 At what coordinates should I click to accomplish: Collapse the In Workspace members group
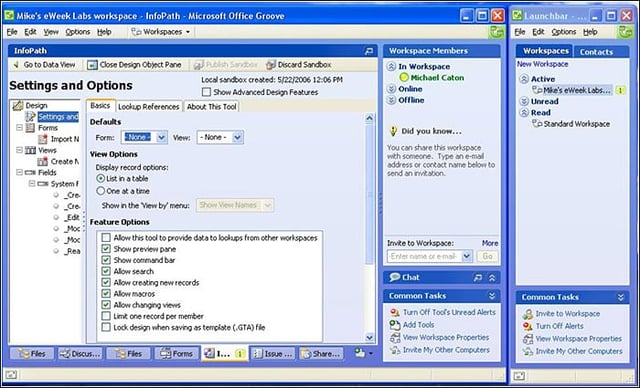(391, 67)
